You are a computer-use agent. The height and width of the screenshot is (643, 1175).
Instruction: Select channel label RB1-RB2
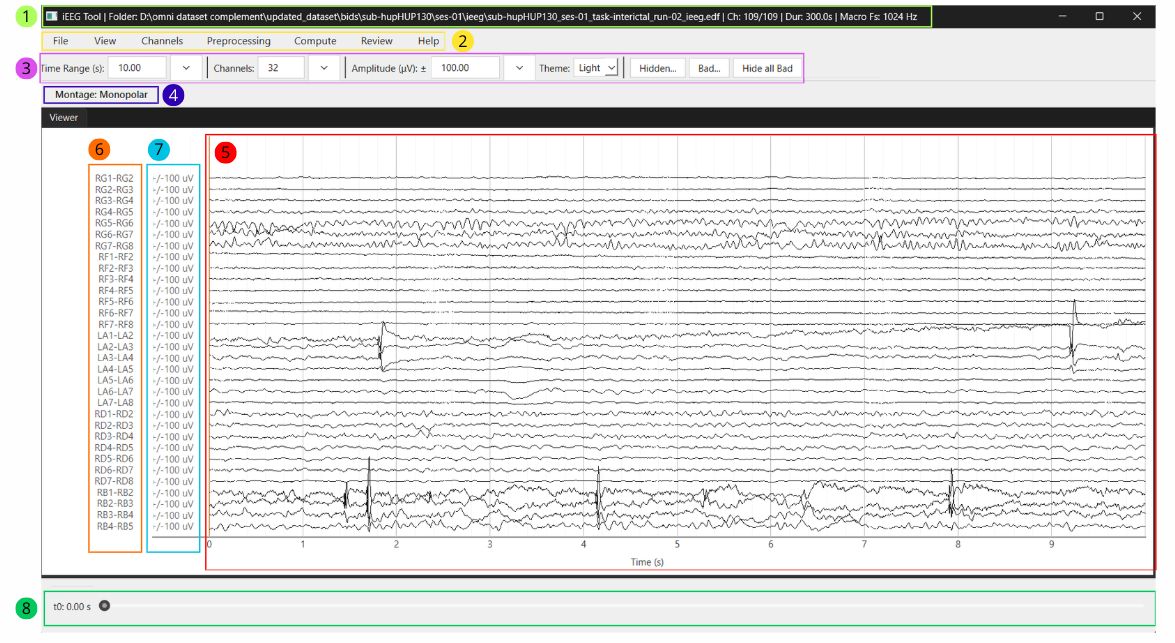coord(115,493)
